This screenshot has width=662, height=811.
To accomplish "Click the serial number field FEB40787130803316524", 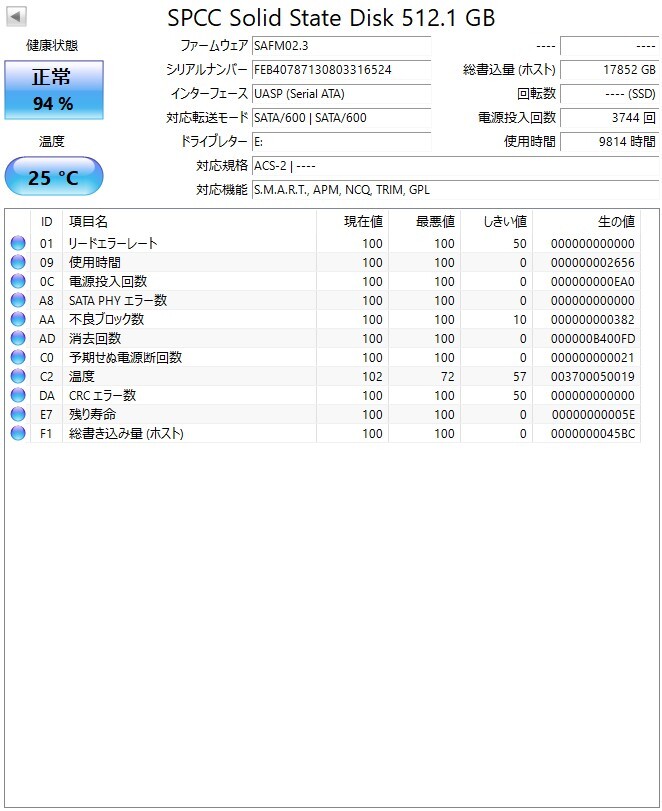I will pos(341,69).
